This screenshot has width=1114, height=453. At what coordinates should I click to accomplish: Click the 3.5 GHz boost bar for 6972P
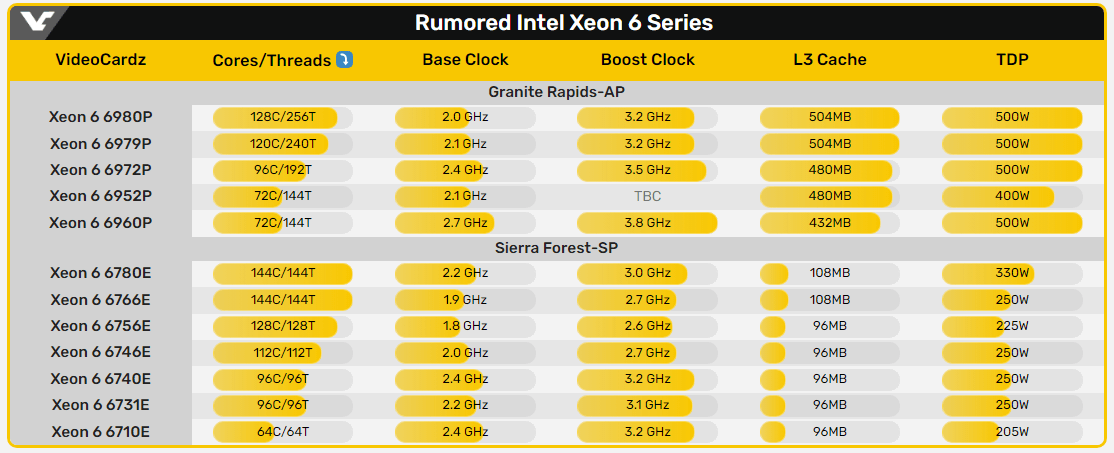(647, 169)
